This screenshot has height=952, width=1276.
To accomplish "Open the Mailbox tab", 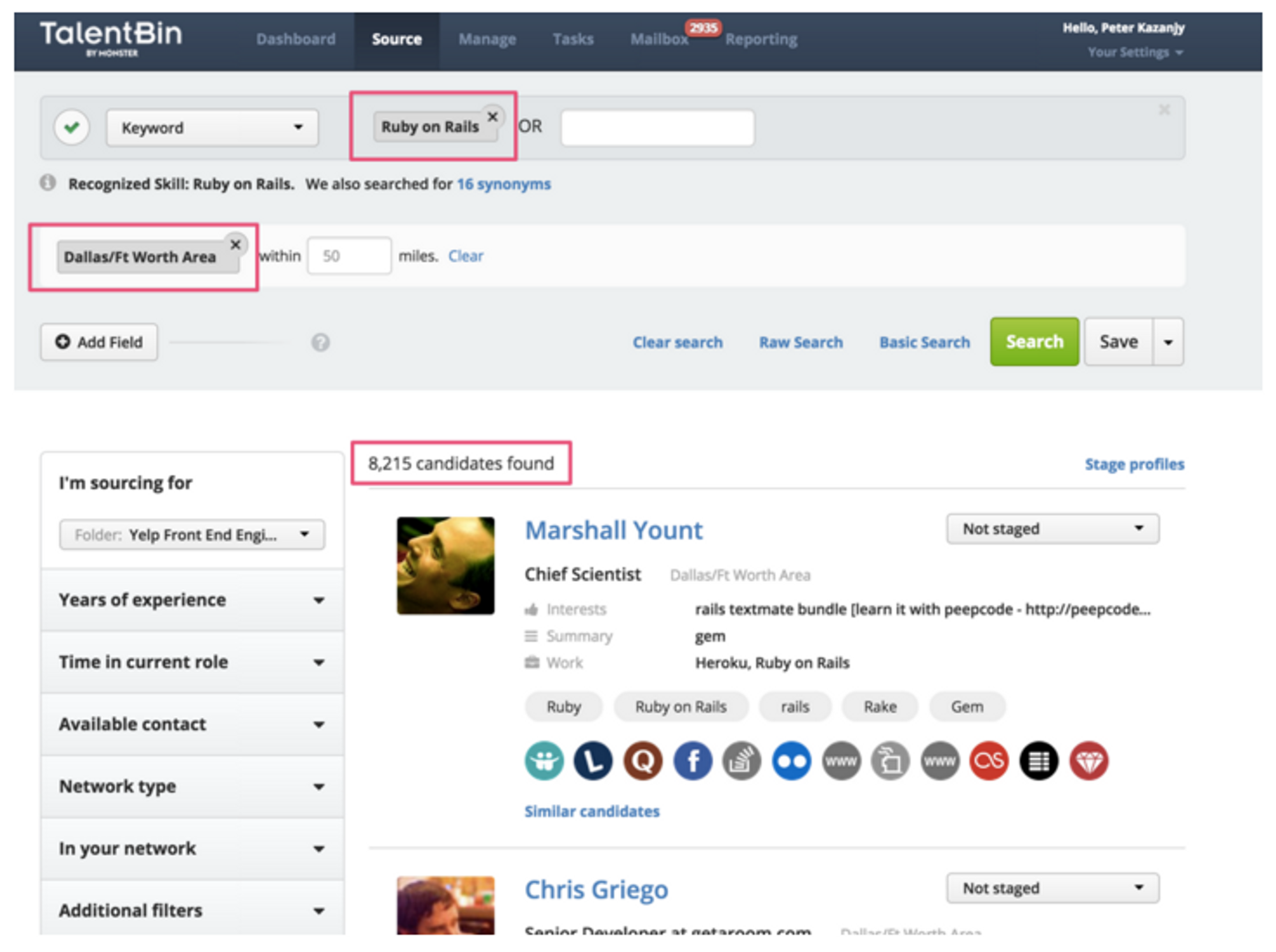I will click(x=659, y=39).
